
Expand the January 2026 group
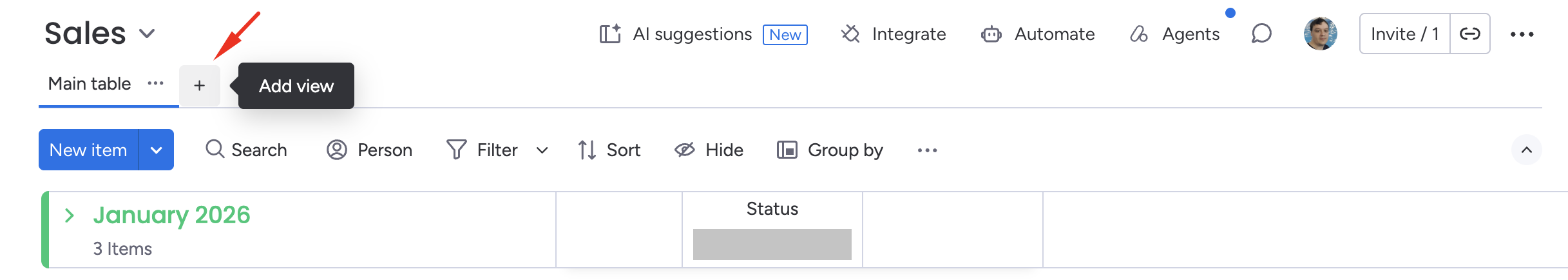(70, 215)
